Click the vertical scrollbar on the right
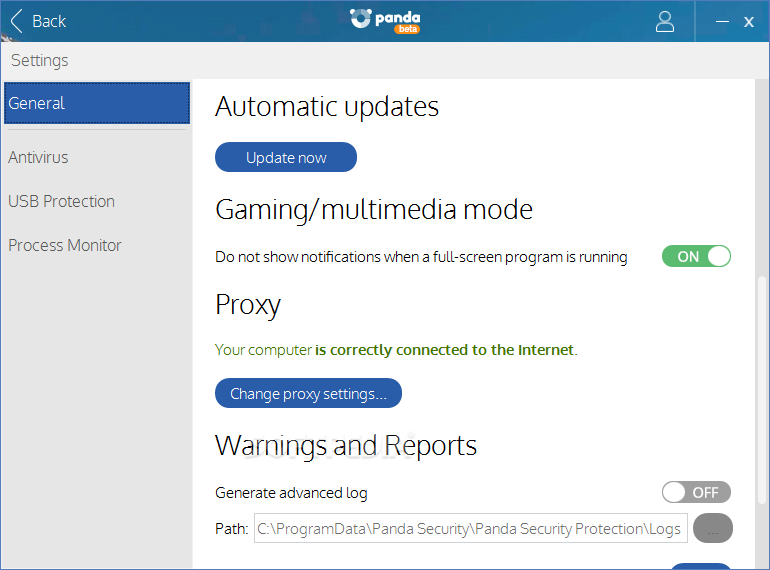The image size is (770, 570). 762,390
